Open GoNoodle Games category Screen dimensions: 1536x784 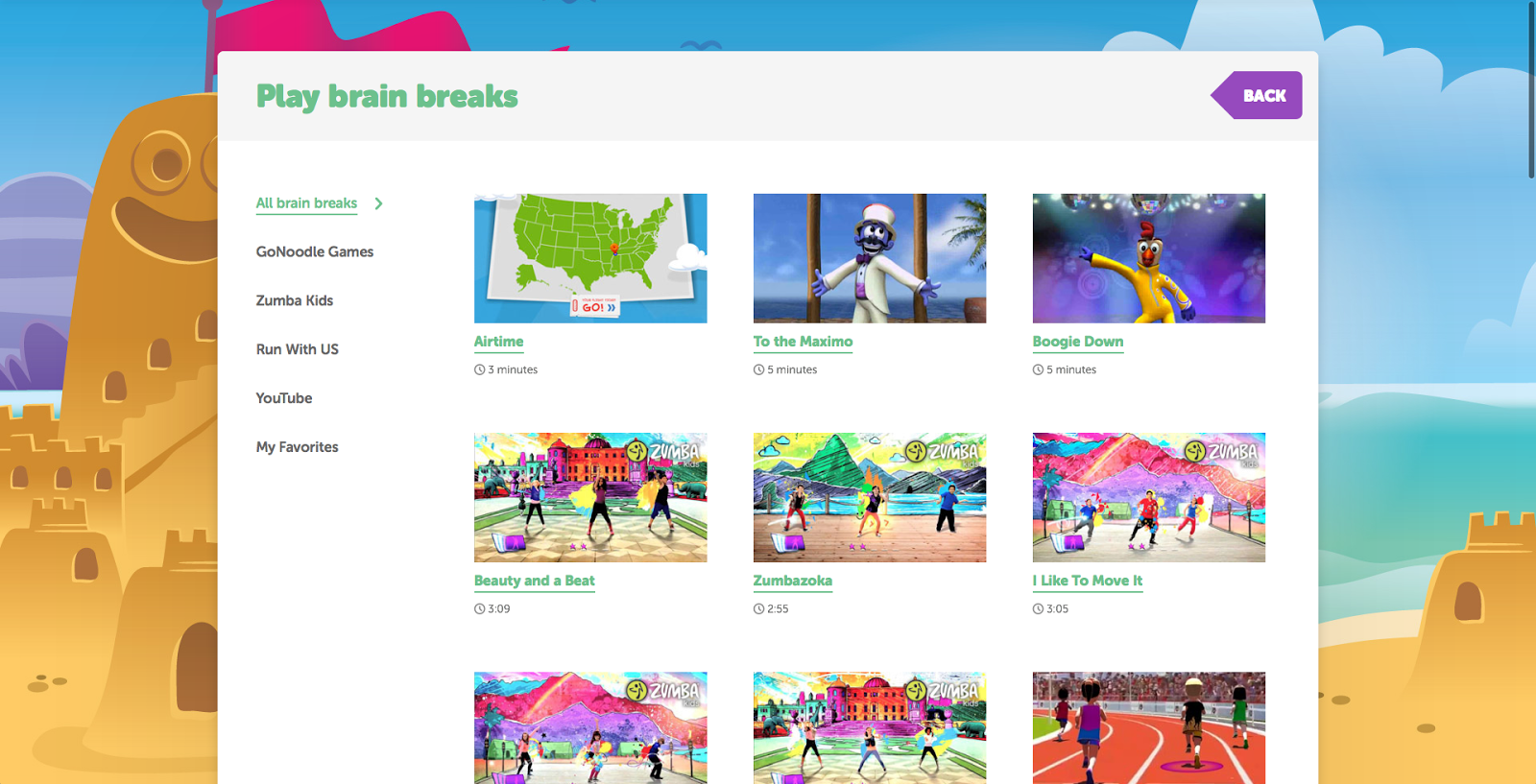click(315, 251)
